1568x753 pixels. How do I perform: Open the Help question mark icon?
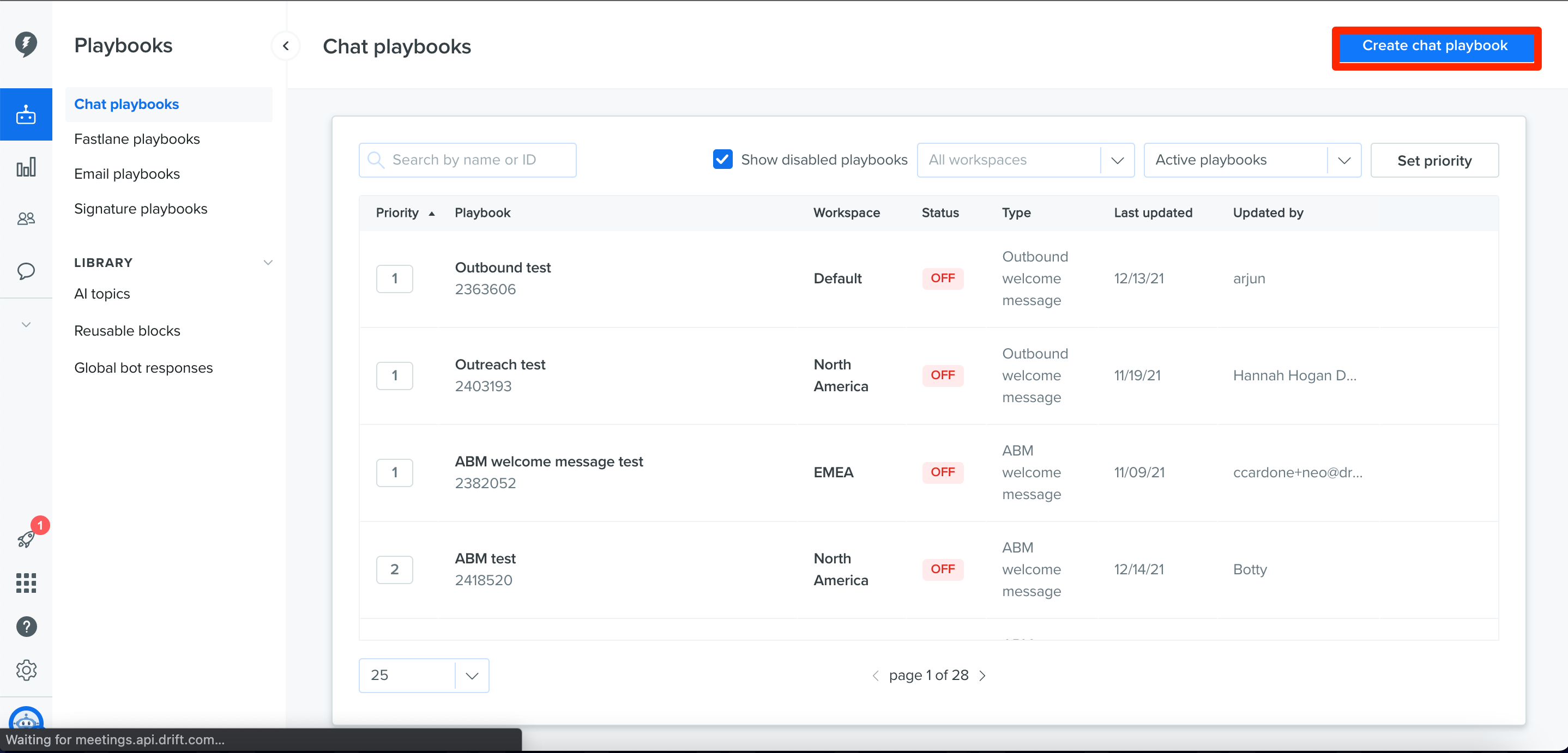click(26, 627)
